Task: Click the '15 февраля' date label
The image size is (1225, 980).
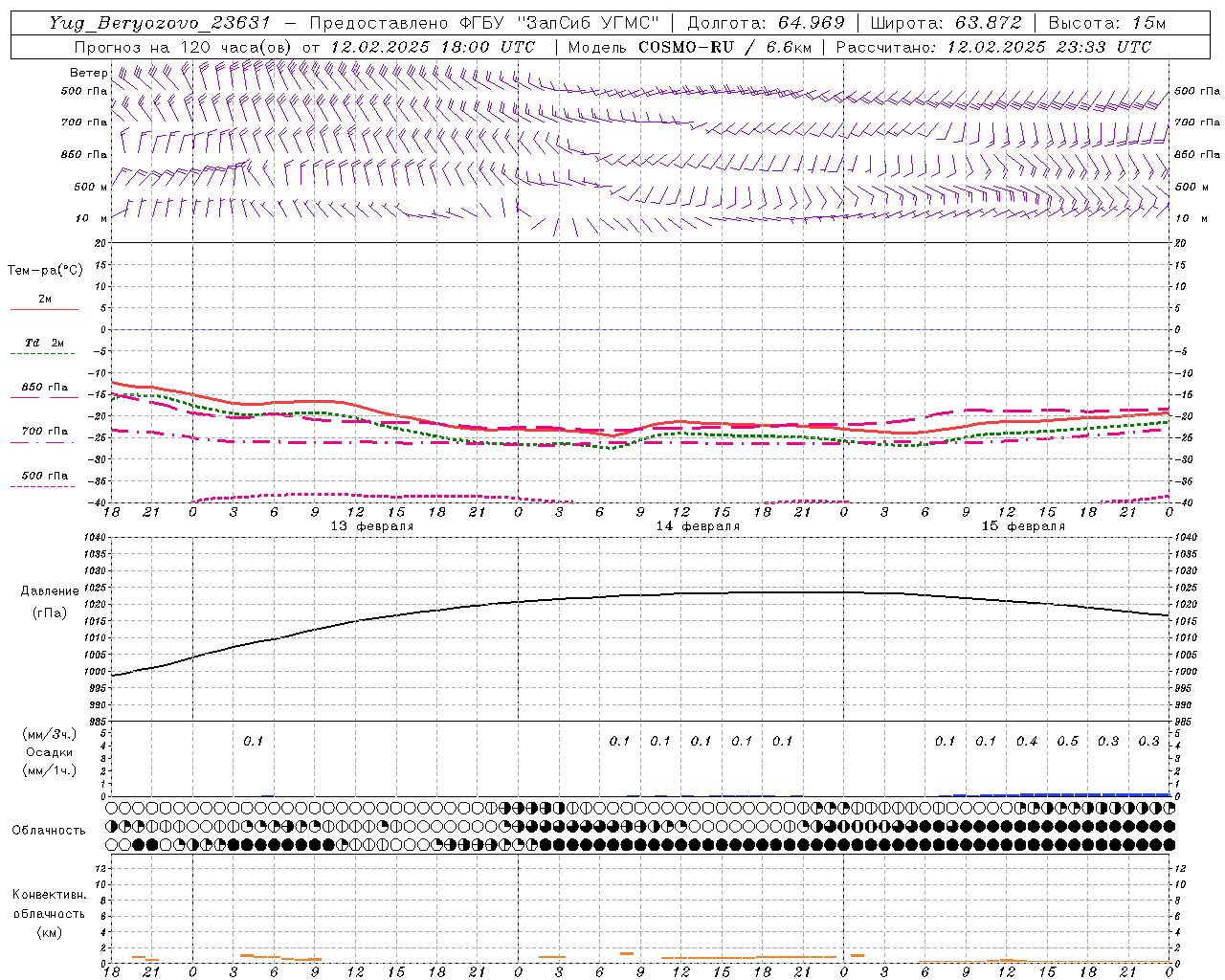Action: click(x=1023, y=526)
